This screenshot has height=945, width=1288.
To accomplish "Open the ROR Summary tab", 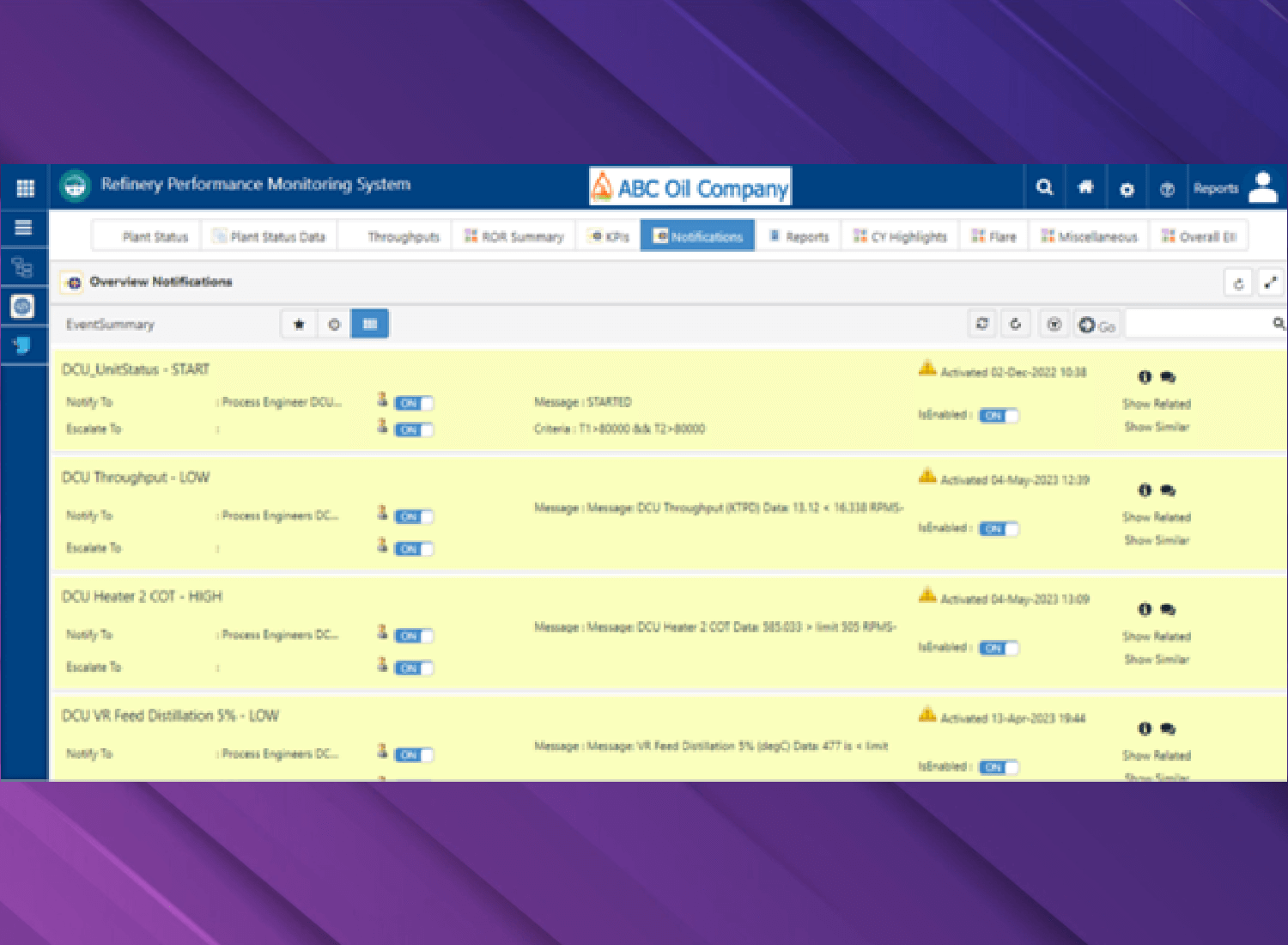I will 513,236.
